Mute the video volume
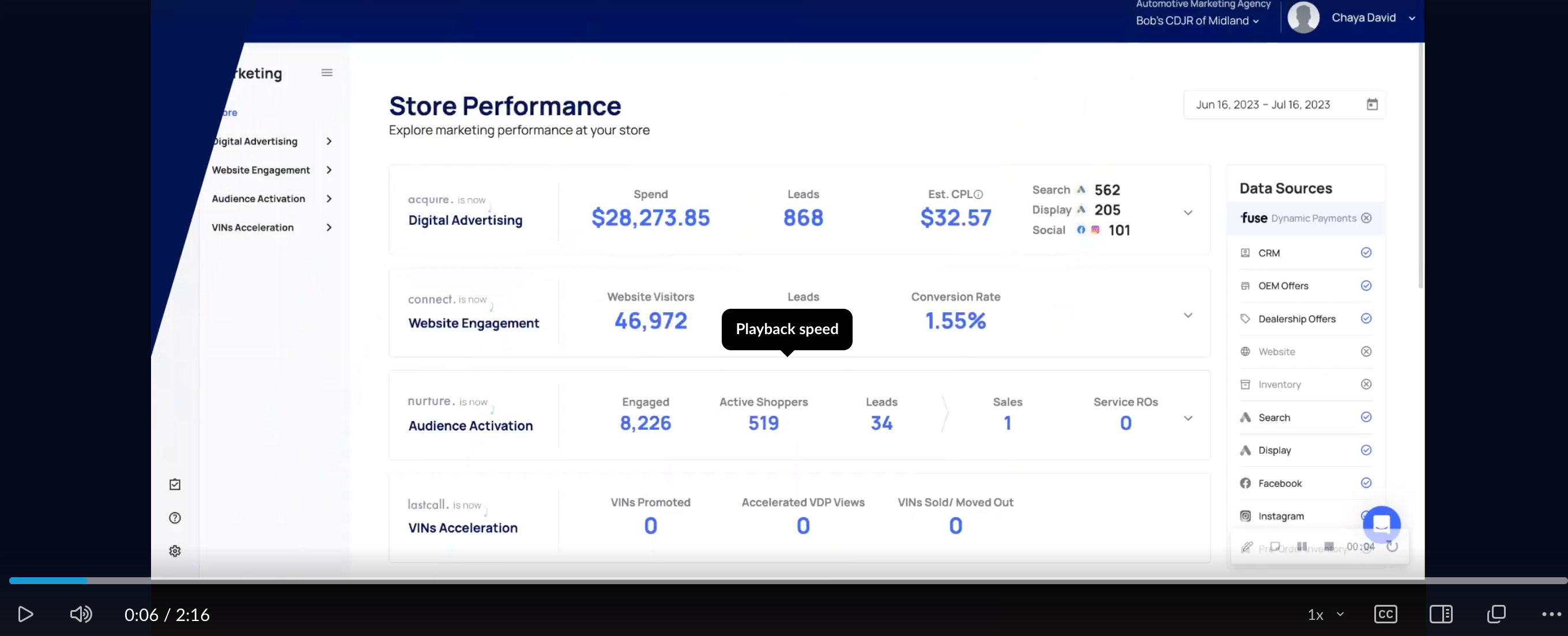Screen dimensions: 1568x636 [80, 614]
